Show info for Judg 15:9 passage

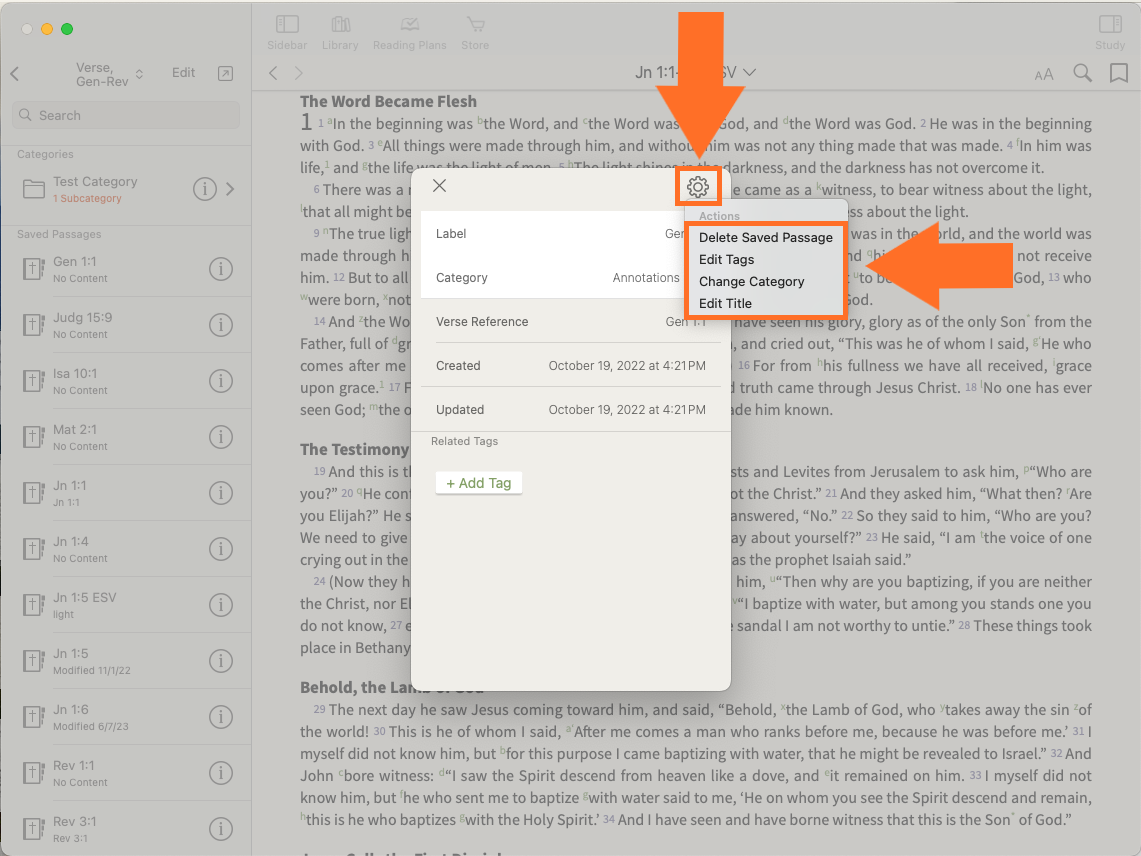220,325
